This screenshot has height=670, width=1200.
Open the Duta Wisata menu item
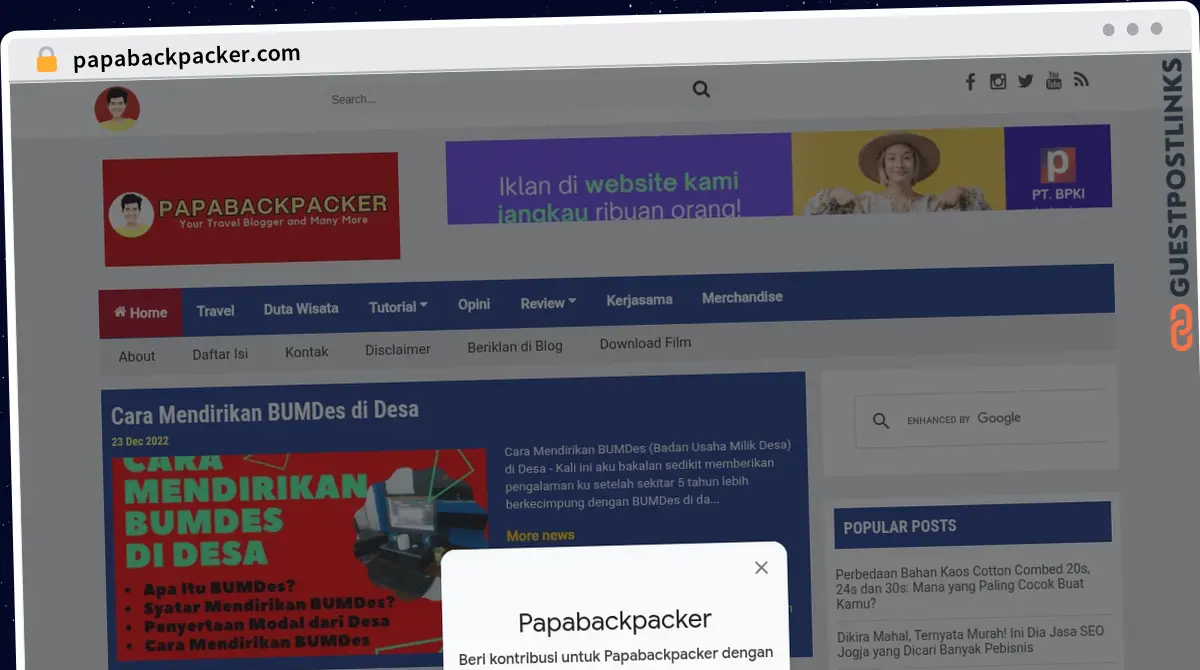click(301, 309)
